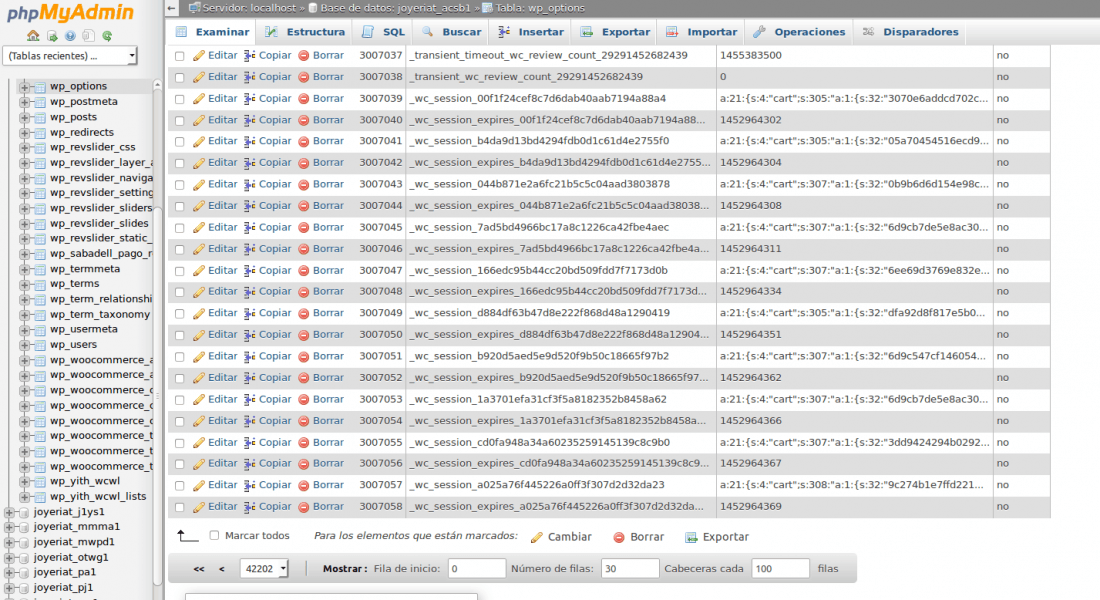1100x600 pixels.
Task: Collapse navigation panel with left arrow icon
Action: pos(172,8)
